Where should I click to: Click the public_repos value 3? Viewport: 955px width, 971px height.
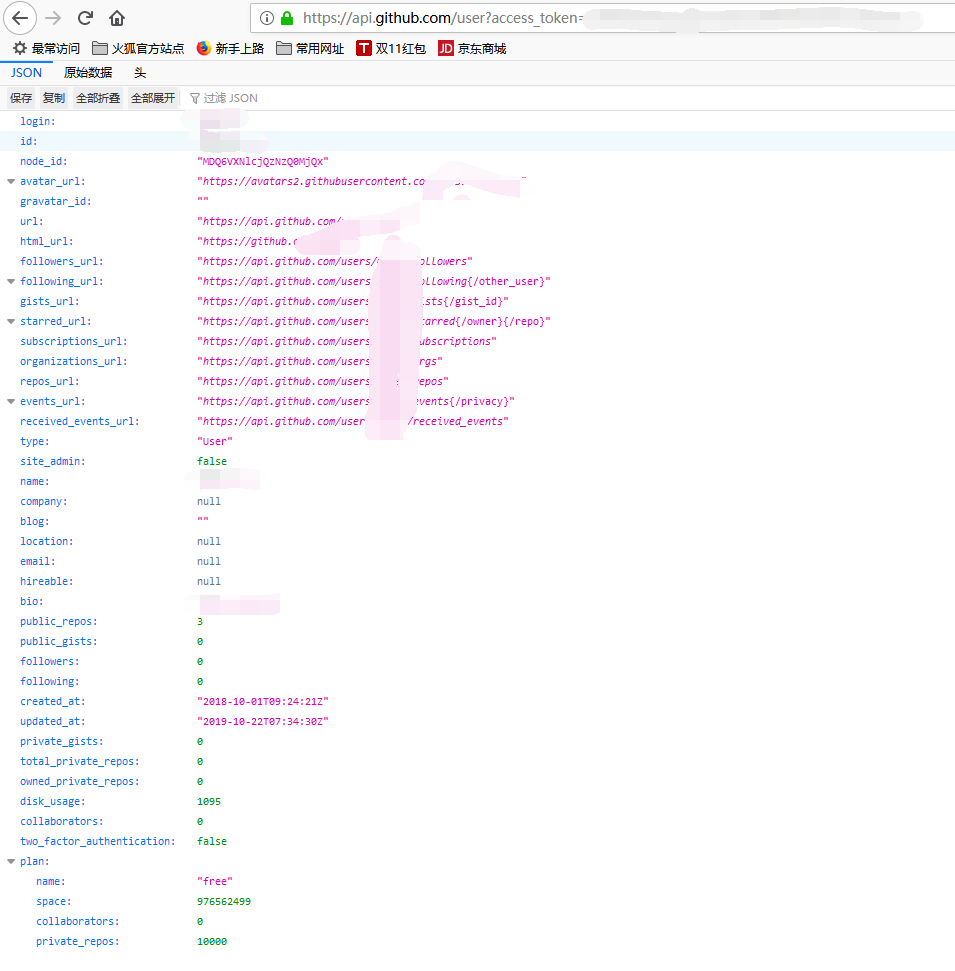point(199,621)
